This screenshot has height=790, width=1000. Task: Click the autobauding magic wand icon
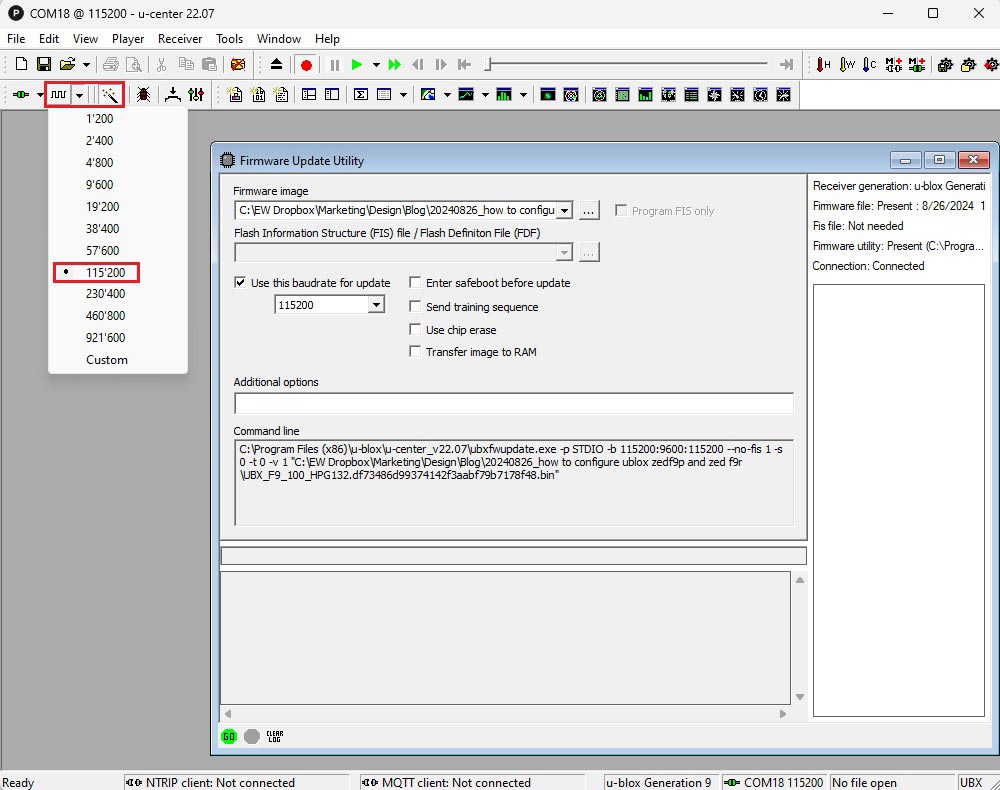110,94
